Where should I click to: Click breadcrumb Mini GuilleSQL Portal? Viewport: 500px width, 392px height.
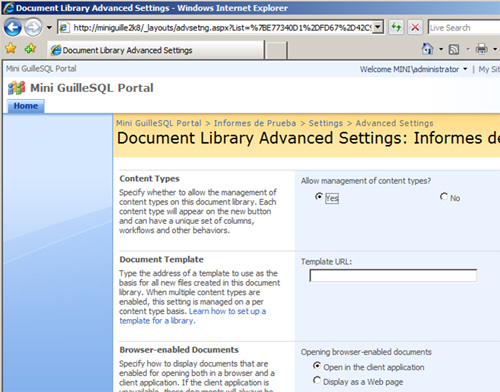point(159,123)
